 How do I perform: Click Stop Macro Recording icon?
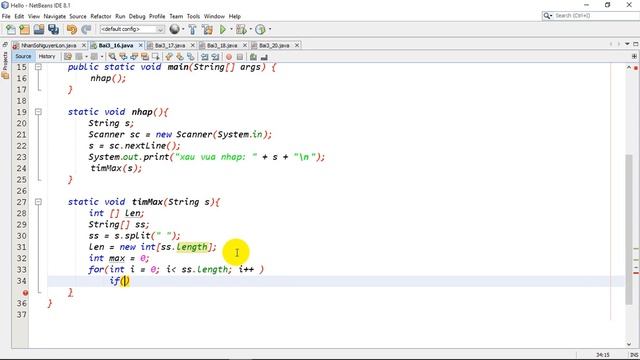point(240,57)
